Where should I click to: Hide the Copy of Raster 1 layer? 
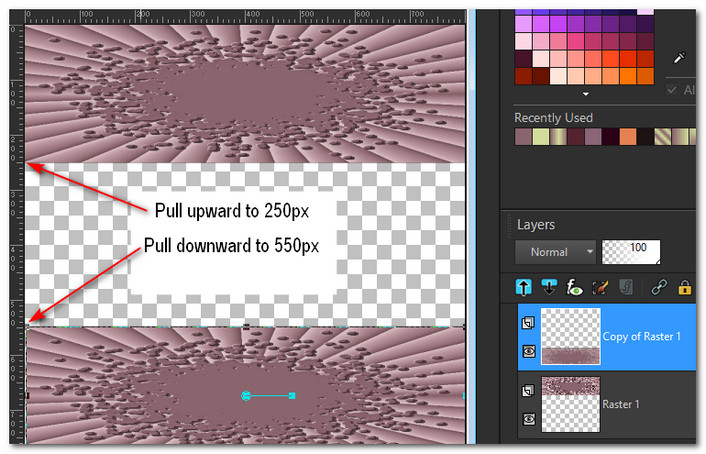coord(527,352)
